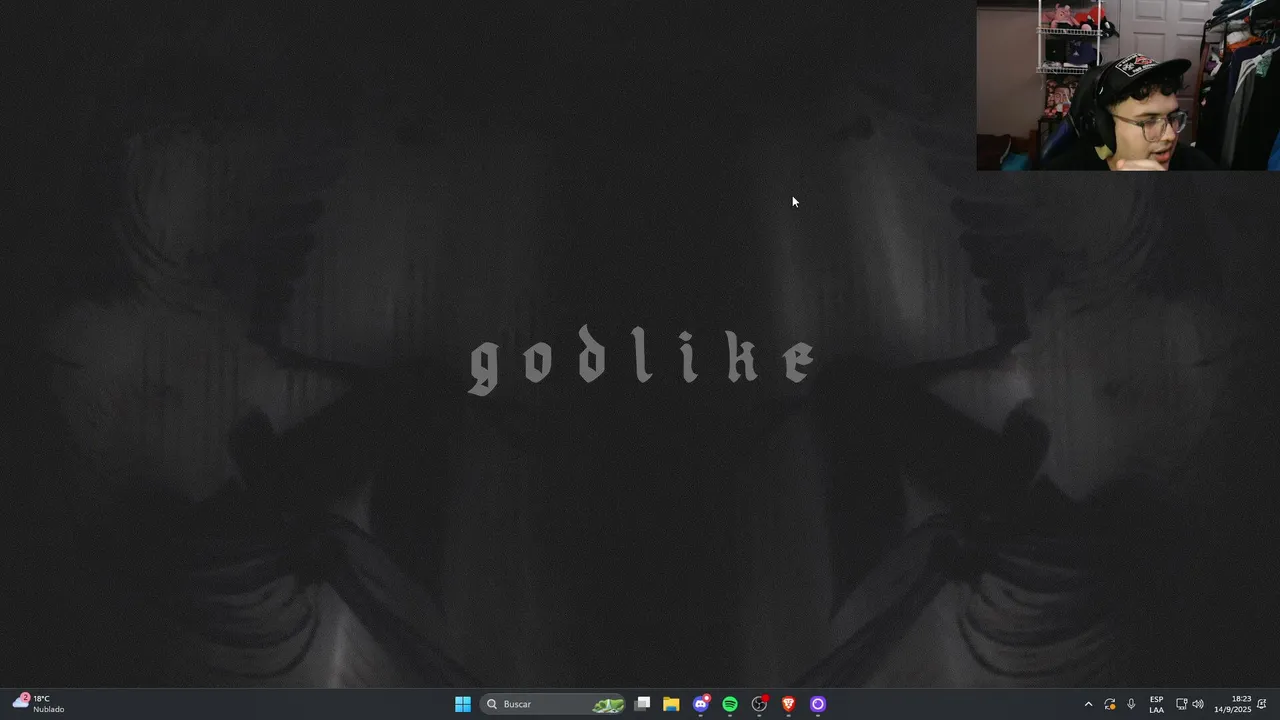This screenshot has width=1280, height=720.
Task: Click the webcam overlay in the corner
Action: pos(1128,85)
